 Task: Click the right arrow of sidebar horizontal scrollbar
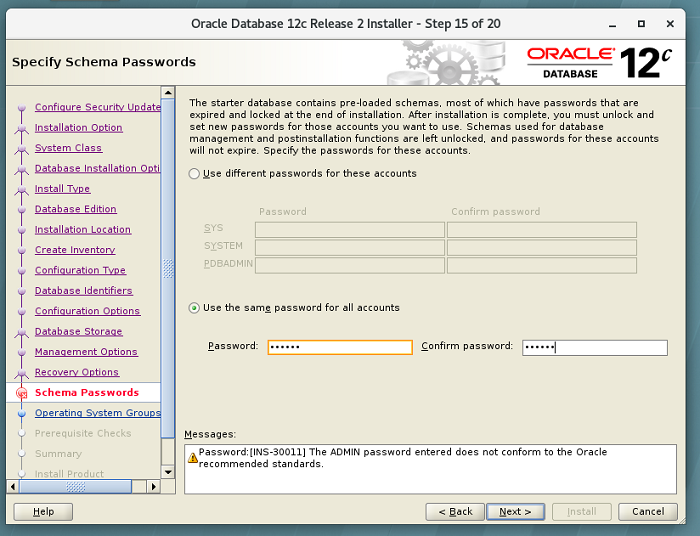click(154, 486)
